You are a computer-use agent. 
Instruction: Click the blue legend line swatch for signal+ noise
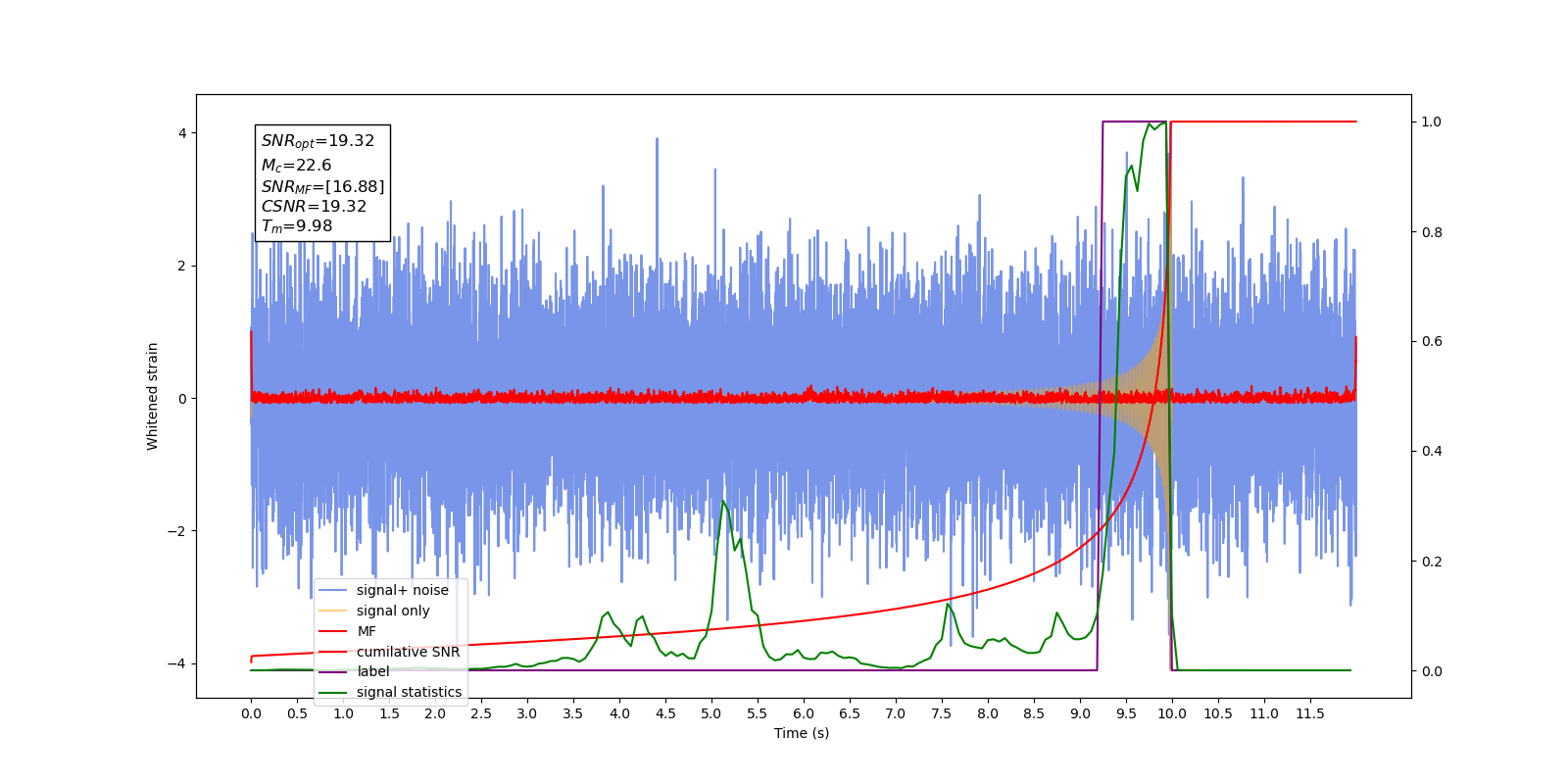click(333, 590)
